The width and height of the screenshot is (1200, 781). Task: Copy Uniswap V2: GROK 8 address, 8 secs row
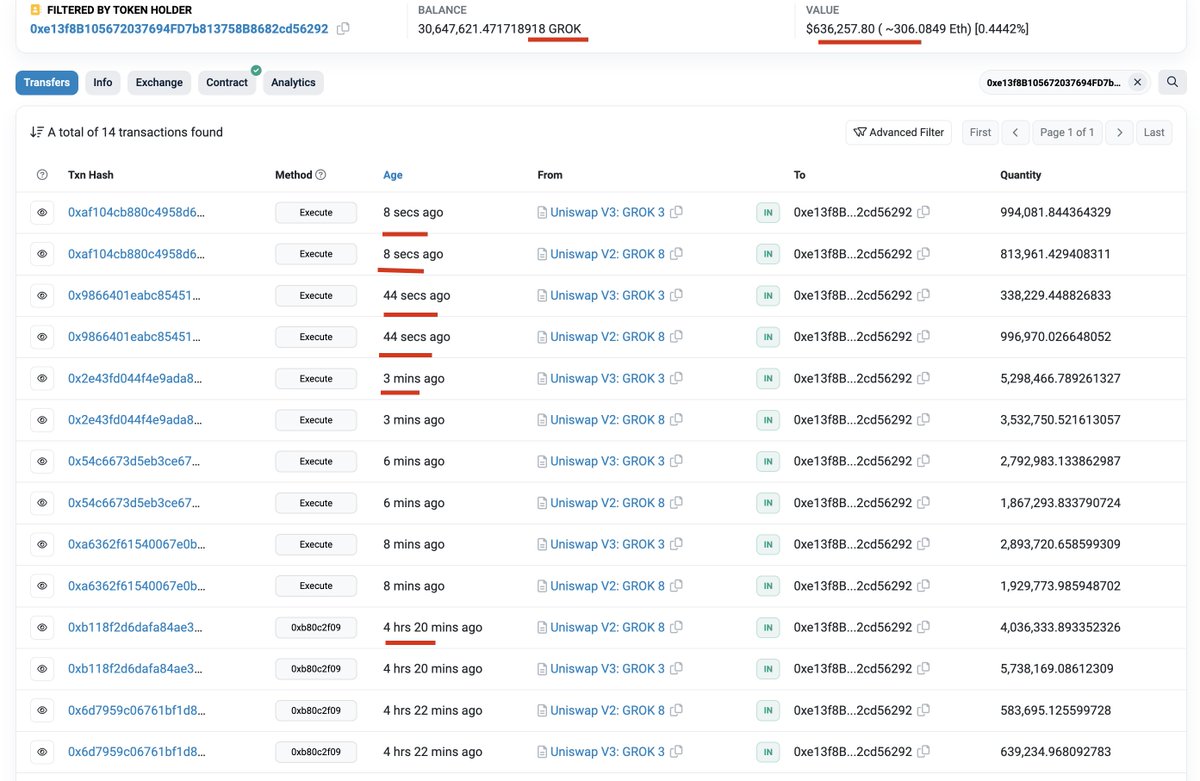677,254
